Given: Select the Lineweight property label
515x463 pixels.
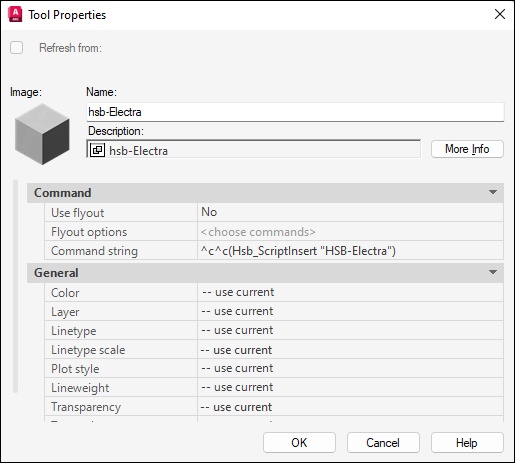Looking at the screenshot, I should click(x=80, y=388).
